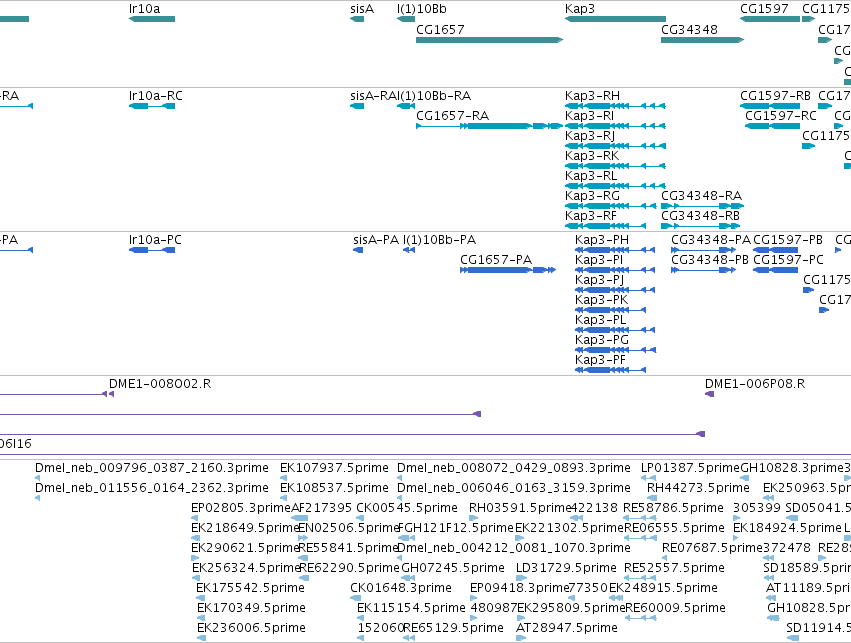
Task: Click protein CG1597-PC
Action: 775,270
